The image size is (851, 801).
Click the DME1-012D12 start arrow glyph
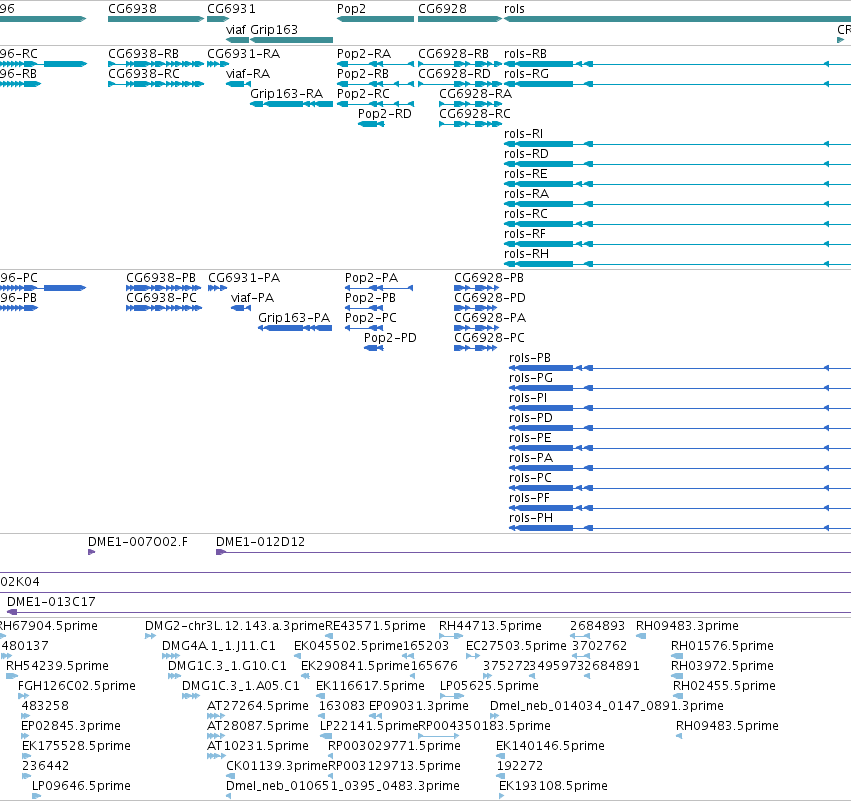coord(220,552)
